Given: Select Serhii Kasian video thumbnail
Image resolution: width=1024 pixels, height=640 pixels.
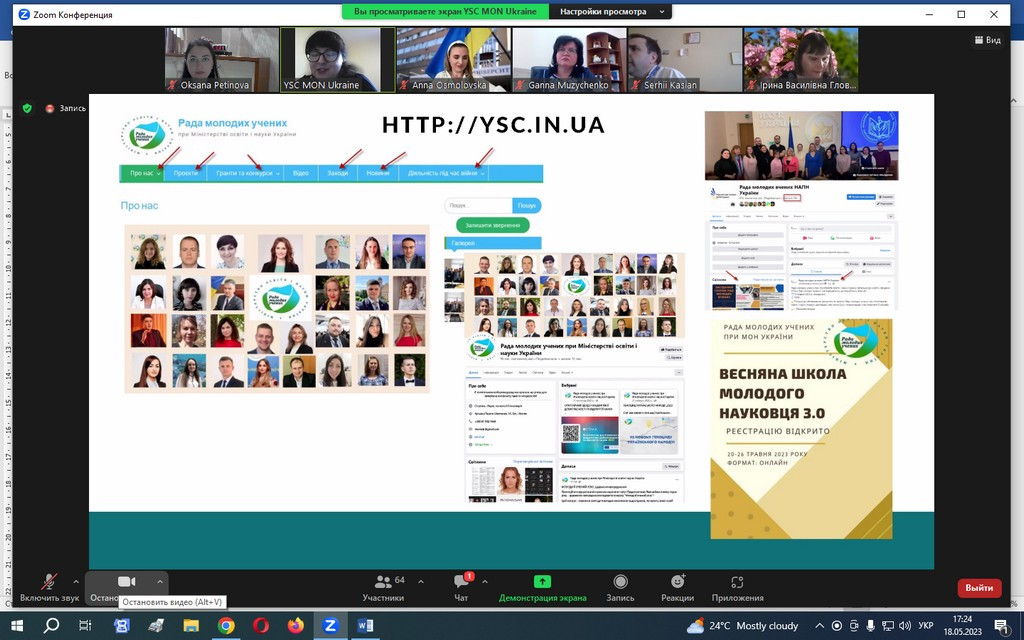Looking at the screenshot, I should pyautogui.click(x=685, y=59).
